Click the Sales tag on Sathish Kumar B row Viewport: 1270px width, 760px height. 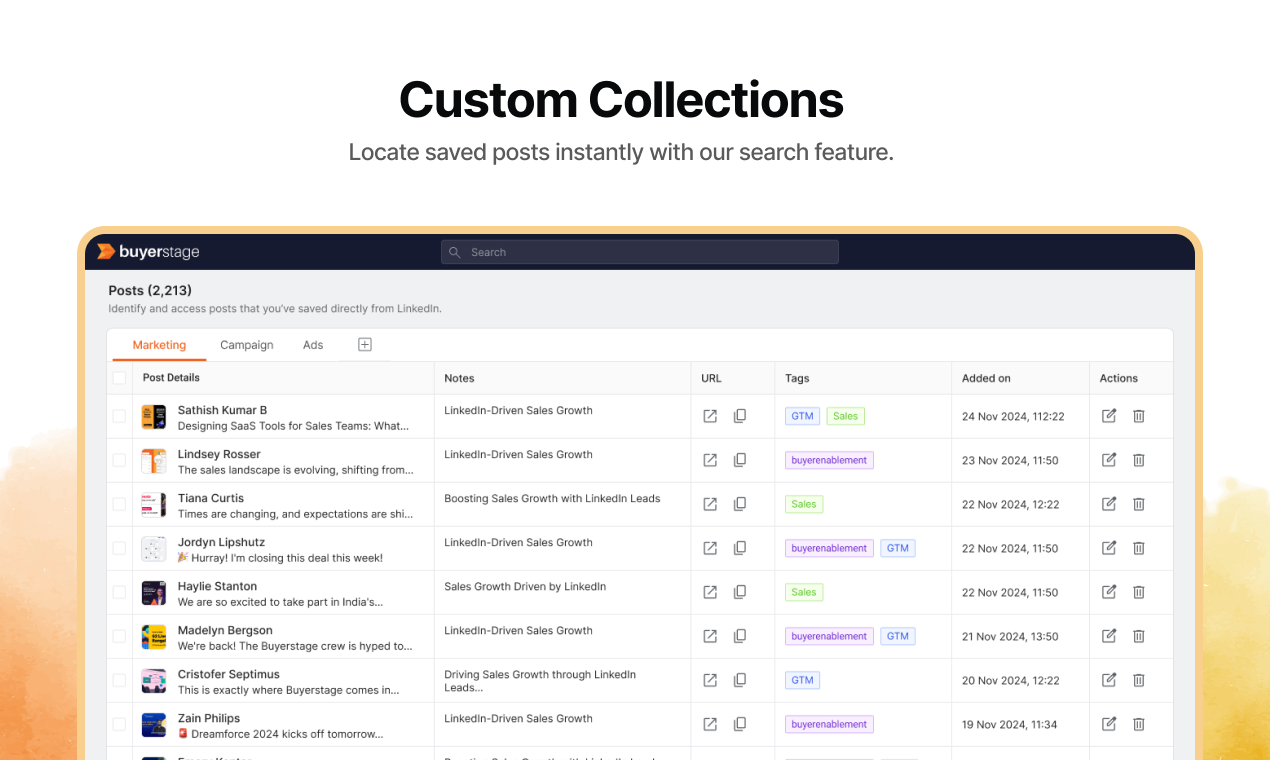(x=845, y=416)
